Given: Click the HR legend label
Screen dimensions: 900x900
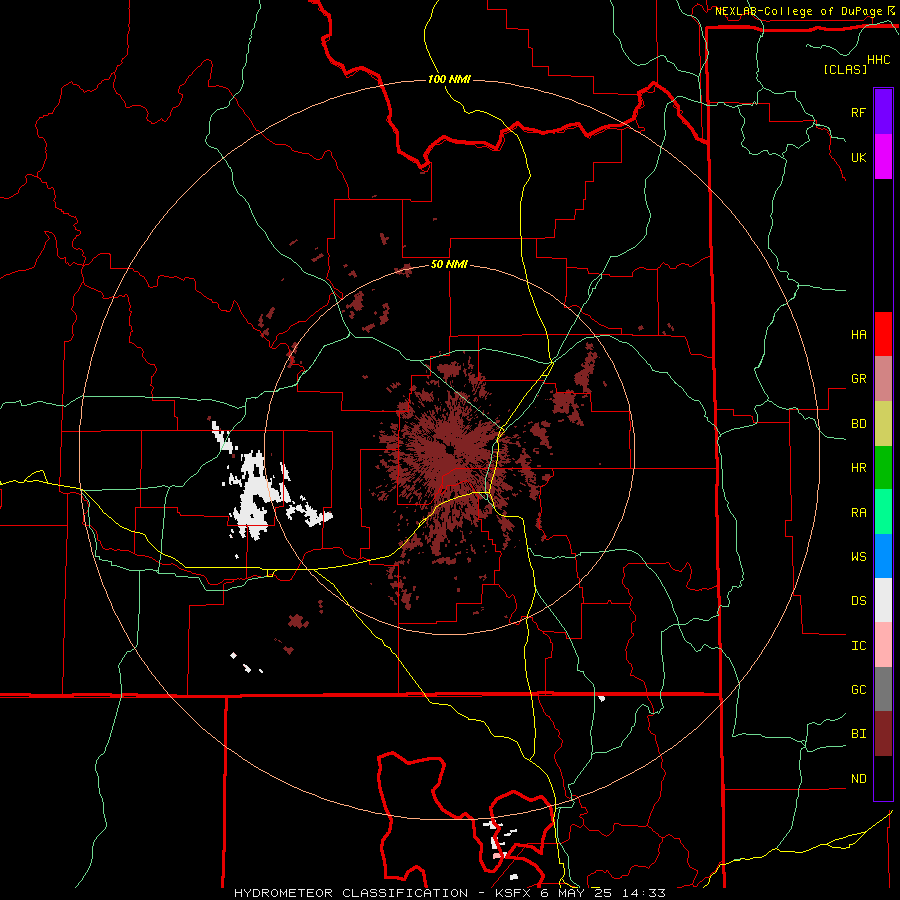Looking at the screenshot, I should tap(858, 468).
